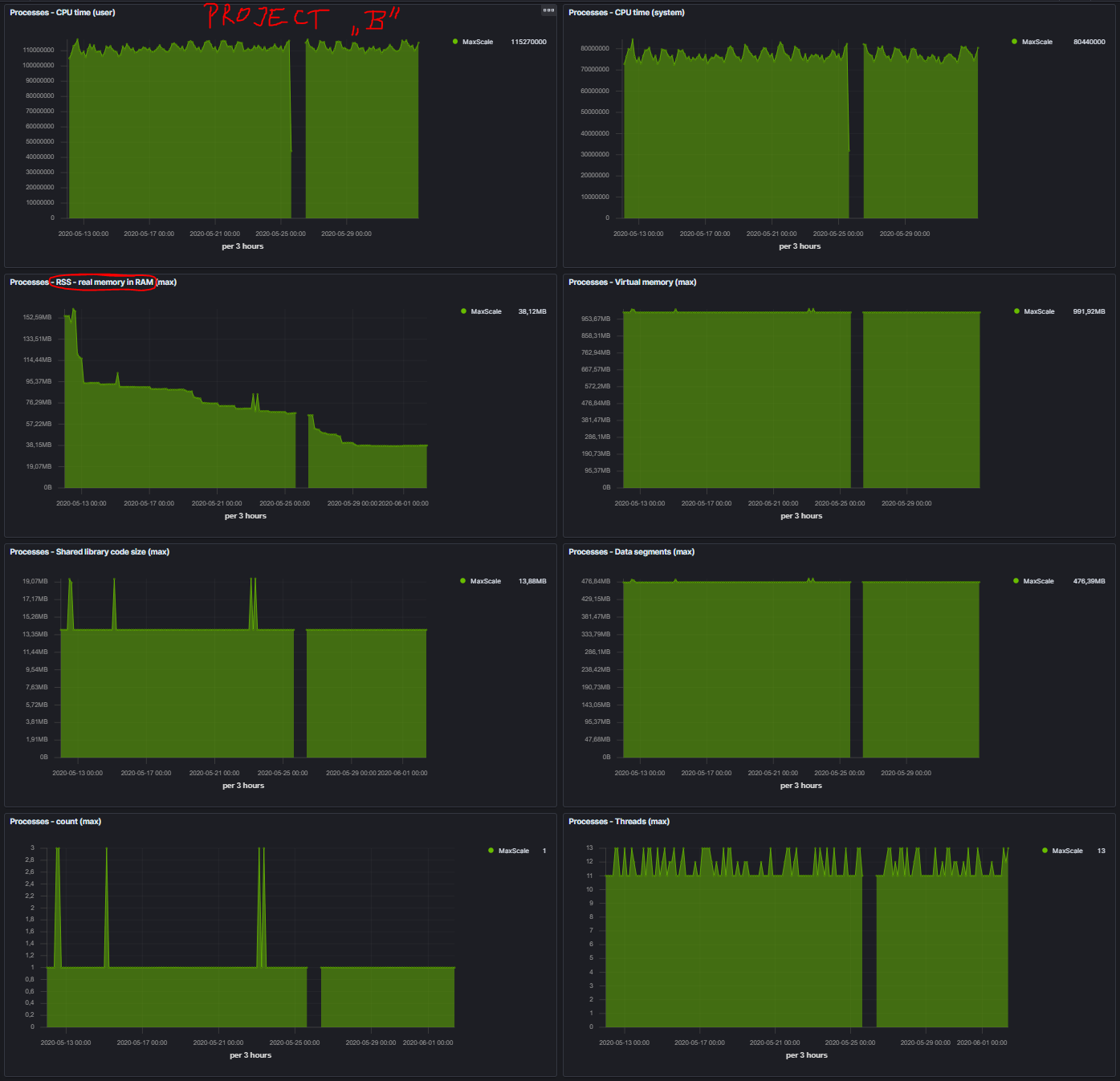The image size is (1120, 1081).
Task: Click the green legend dot in Data segments panel
Action: [x=1016, y=581]
